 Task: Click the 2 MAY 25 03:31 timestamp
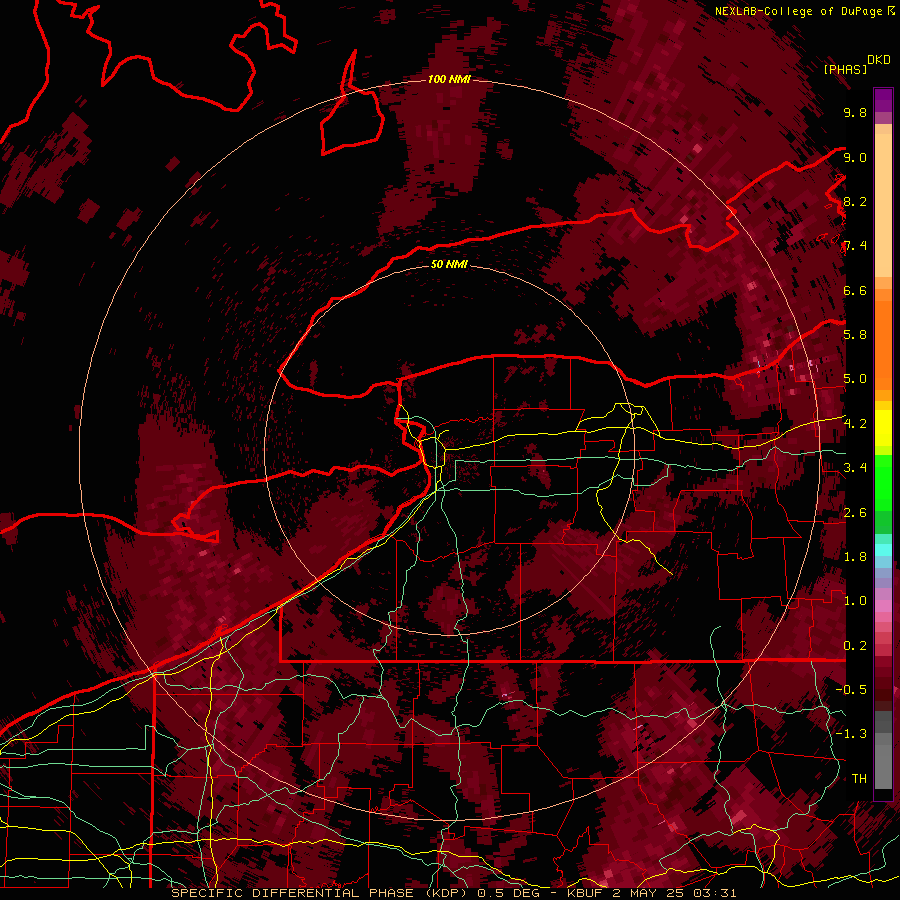coord(675,893)
